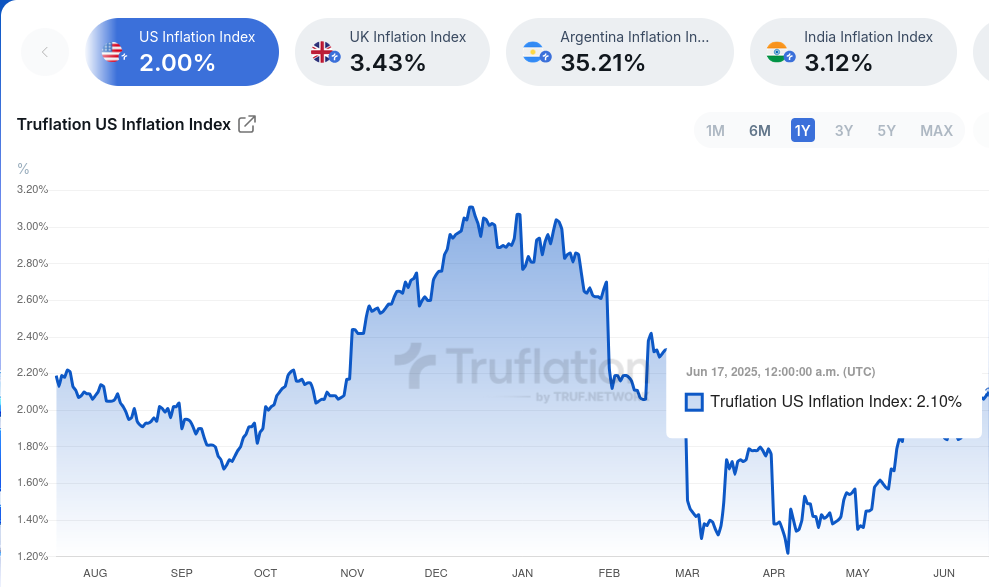This screenshot has width=989, height=587.
Task: Click the India flag icon
Action: [x=779, y=52]
